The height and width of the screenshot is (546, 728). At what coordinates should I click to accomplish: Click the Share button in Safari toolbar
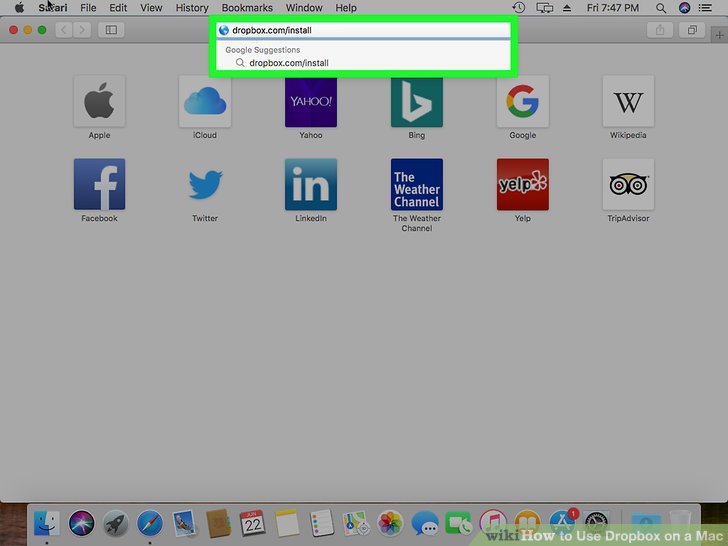[x=660, y=30]
